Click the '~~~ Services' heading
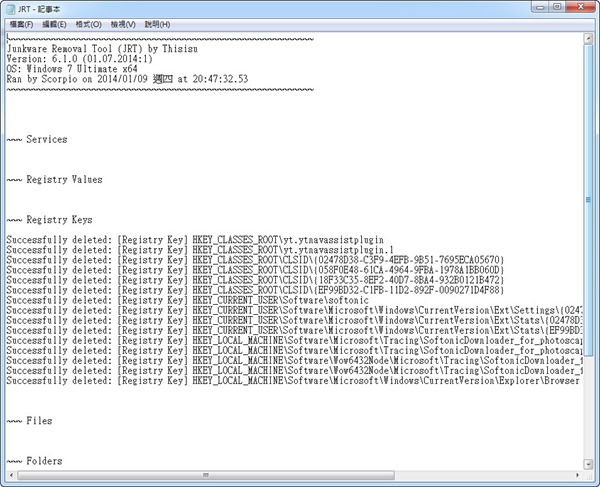This screenshot has height=487, width=600. (x=37, y=139)
